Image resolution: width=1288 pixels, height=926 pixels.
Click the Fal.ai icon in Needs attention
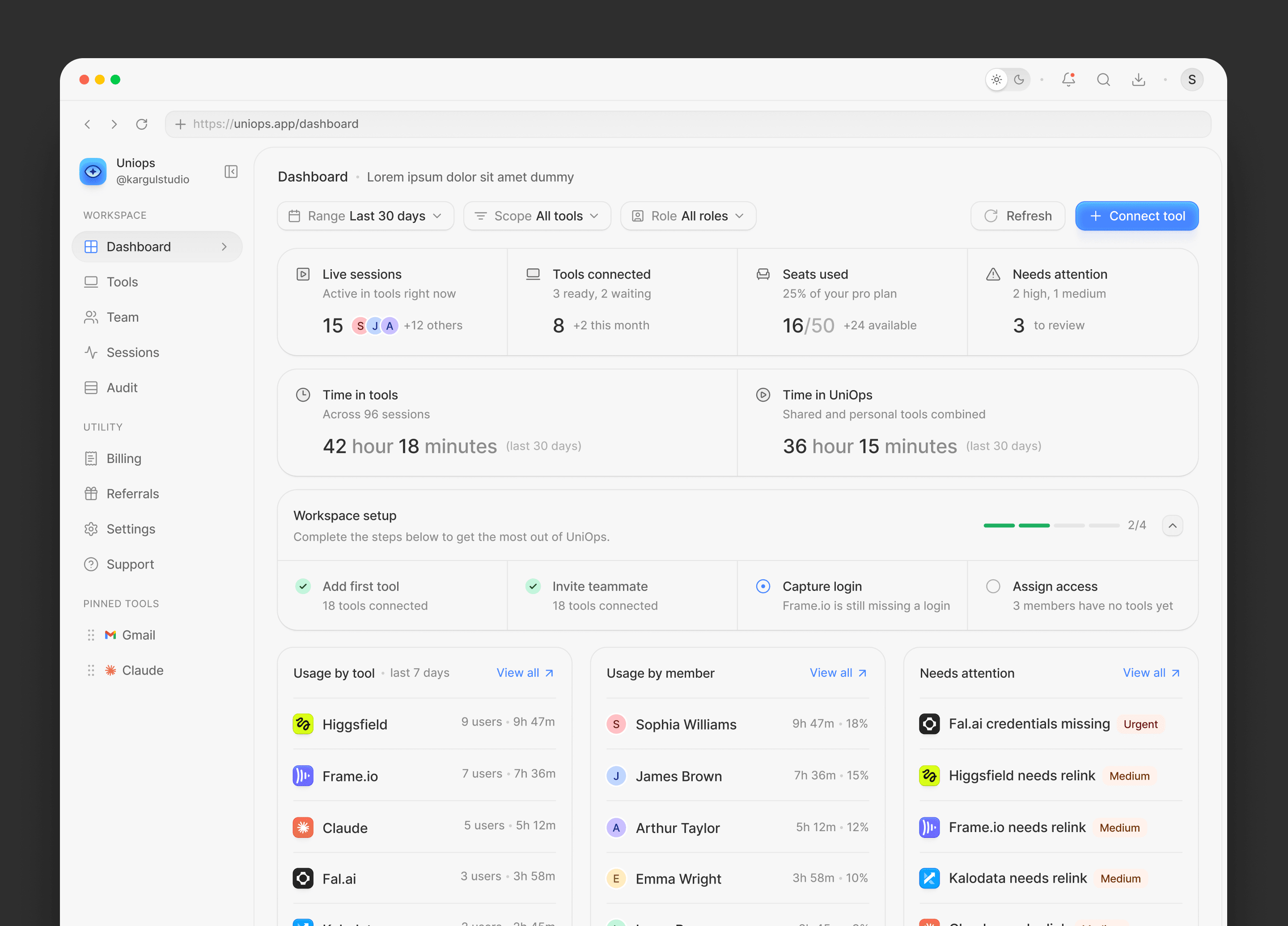929,724
